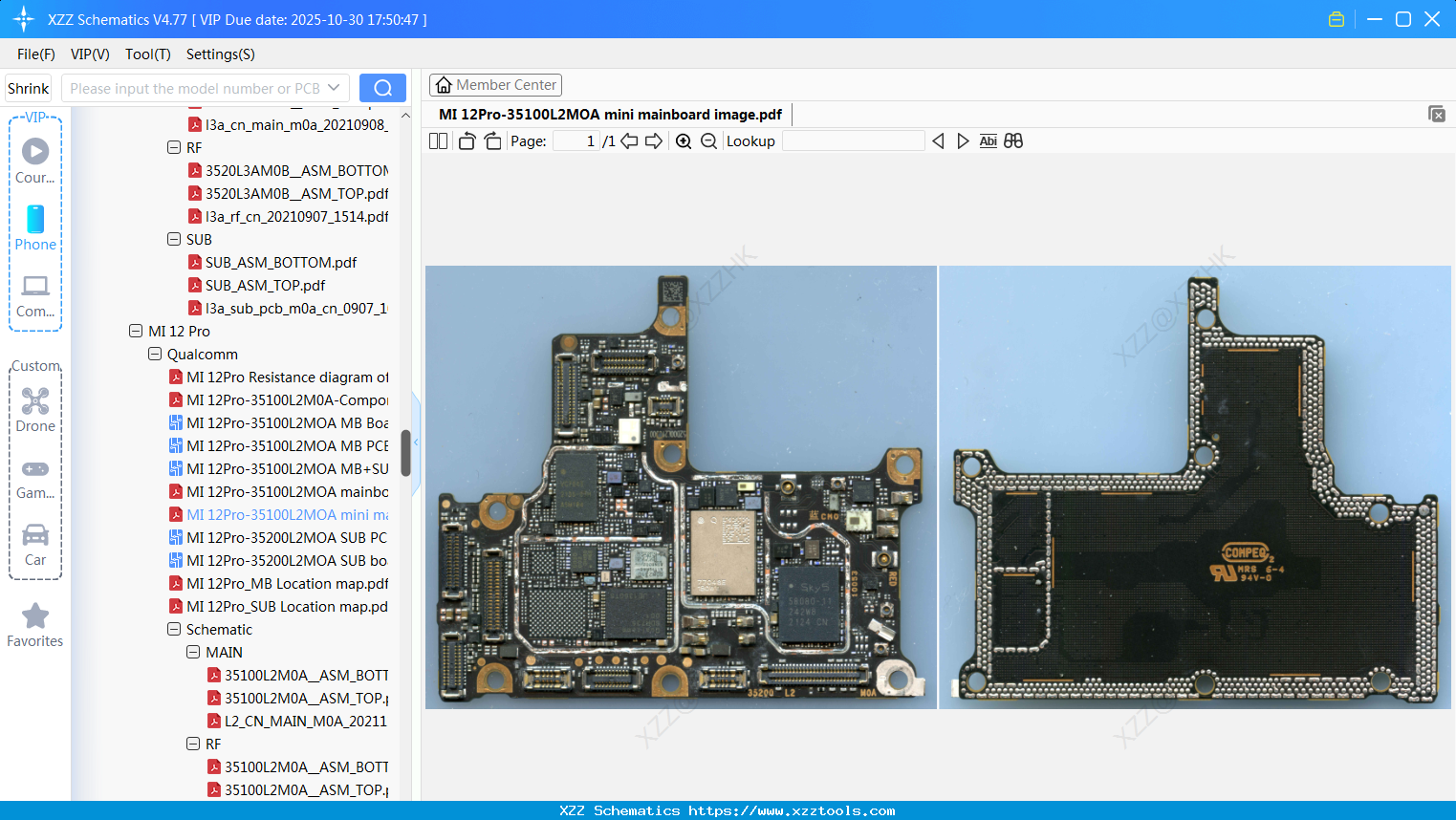
Task: Select the Drone custom category icon
Action: point(34,401)
